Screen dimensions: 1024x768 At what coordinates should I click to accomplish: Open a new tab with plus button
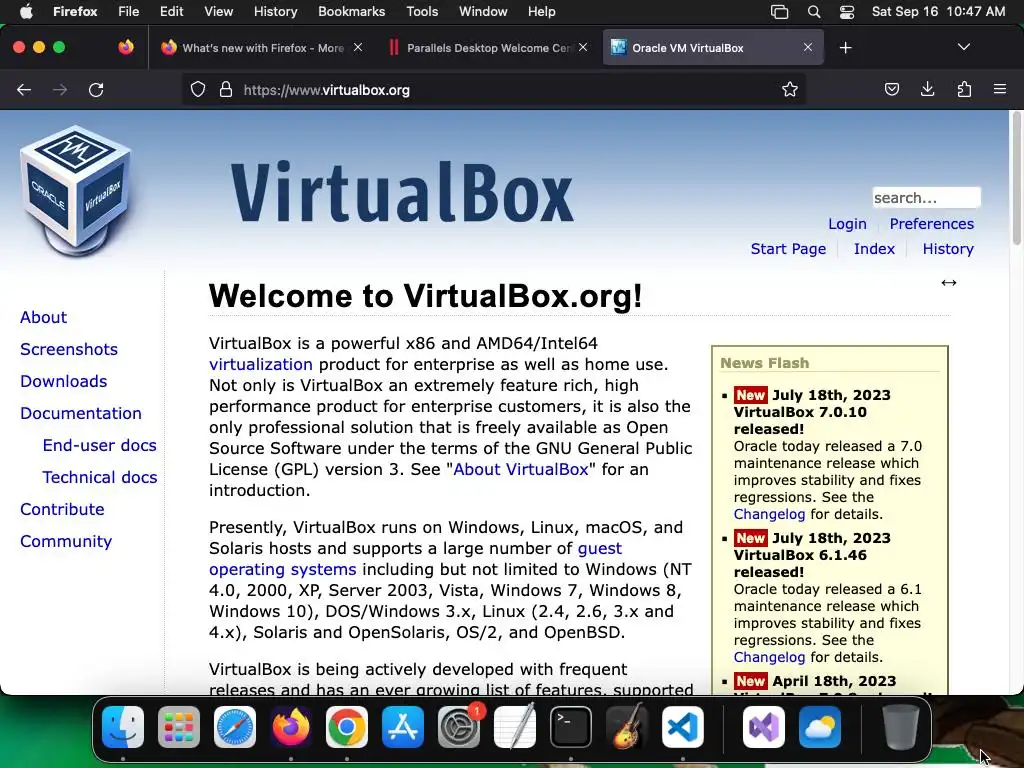pyautogui.click(x=846, y=48)
